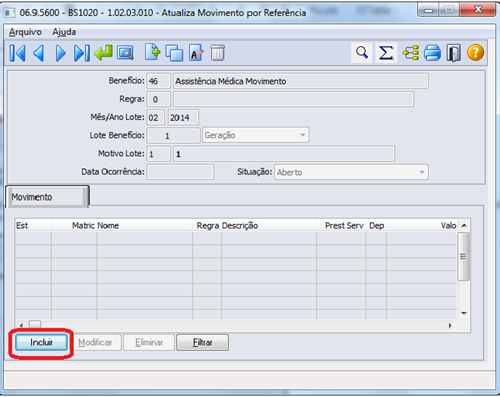Click the Nome column header
The image size is (500, 397).
tap(144, 226)
